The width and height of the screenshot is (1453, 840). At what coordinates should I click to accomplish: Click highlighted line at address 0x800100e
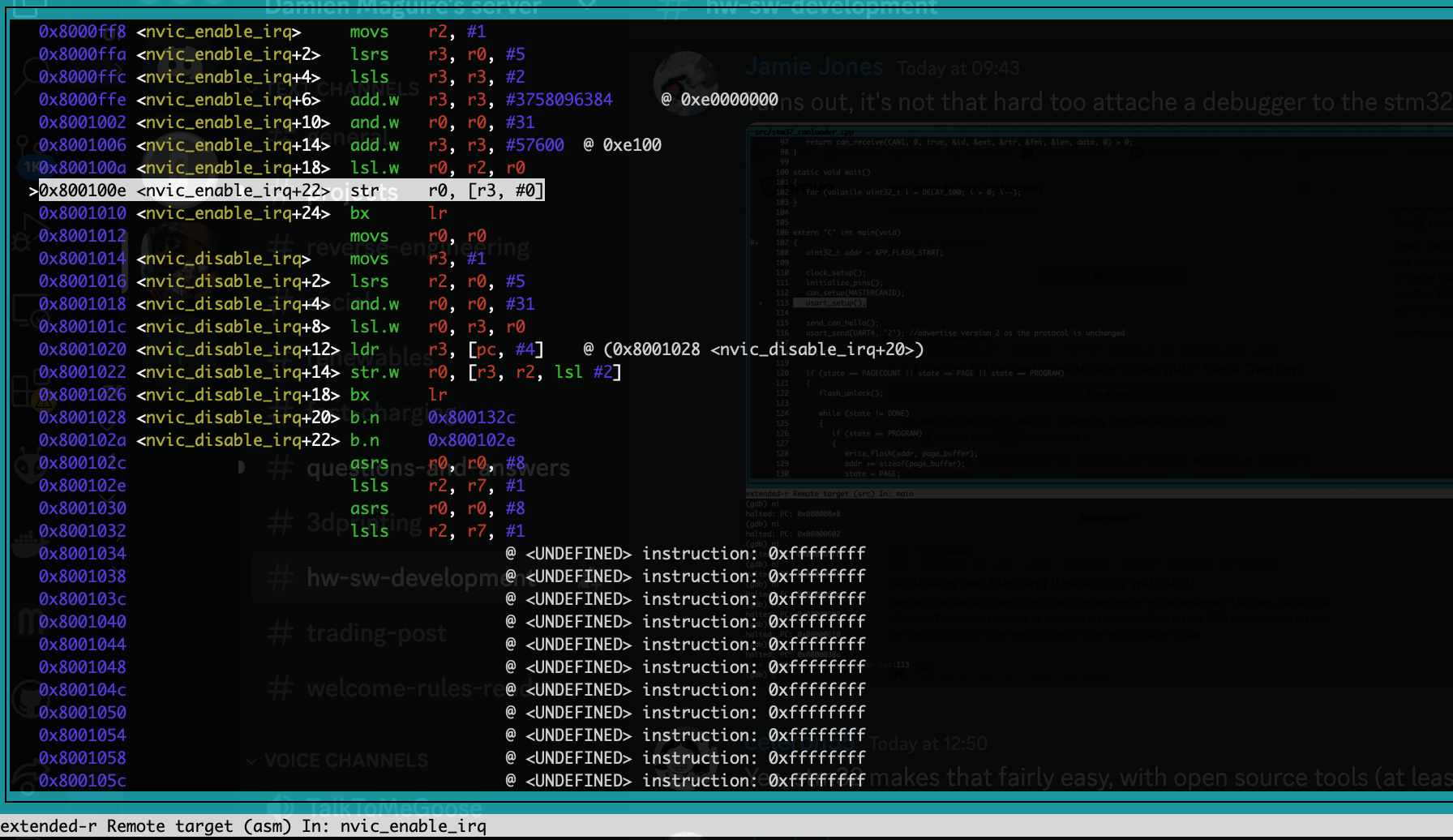coord(290,191)
